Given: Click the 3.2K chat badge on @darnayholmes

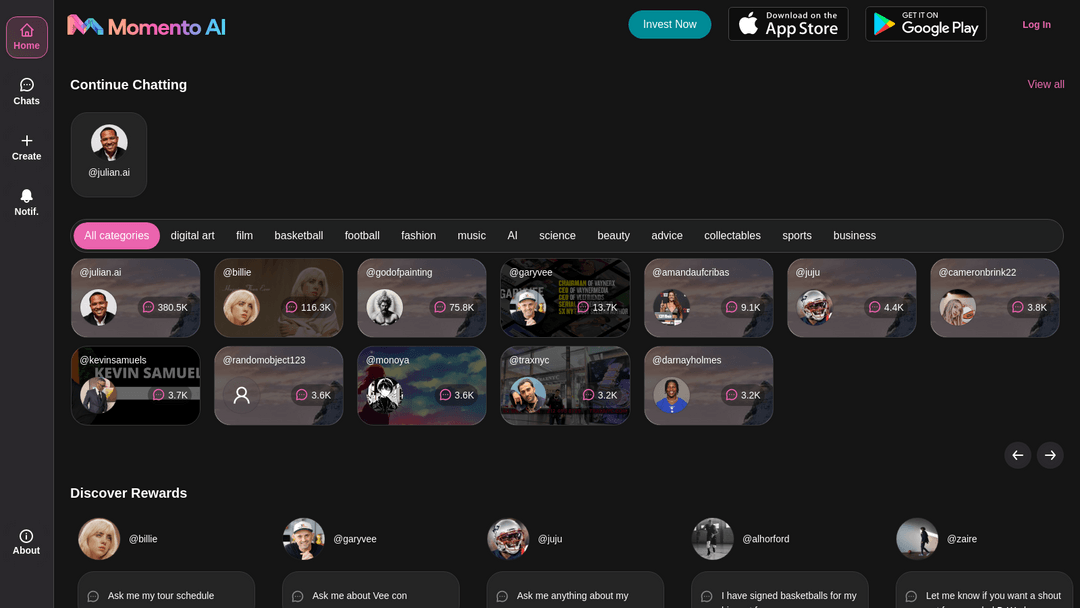Looking at the screenshot, I should point(742,395).
